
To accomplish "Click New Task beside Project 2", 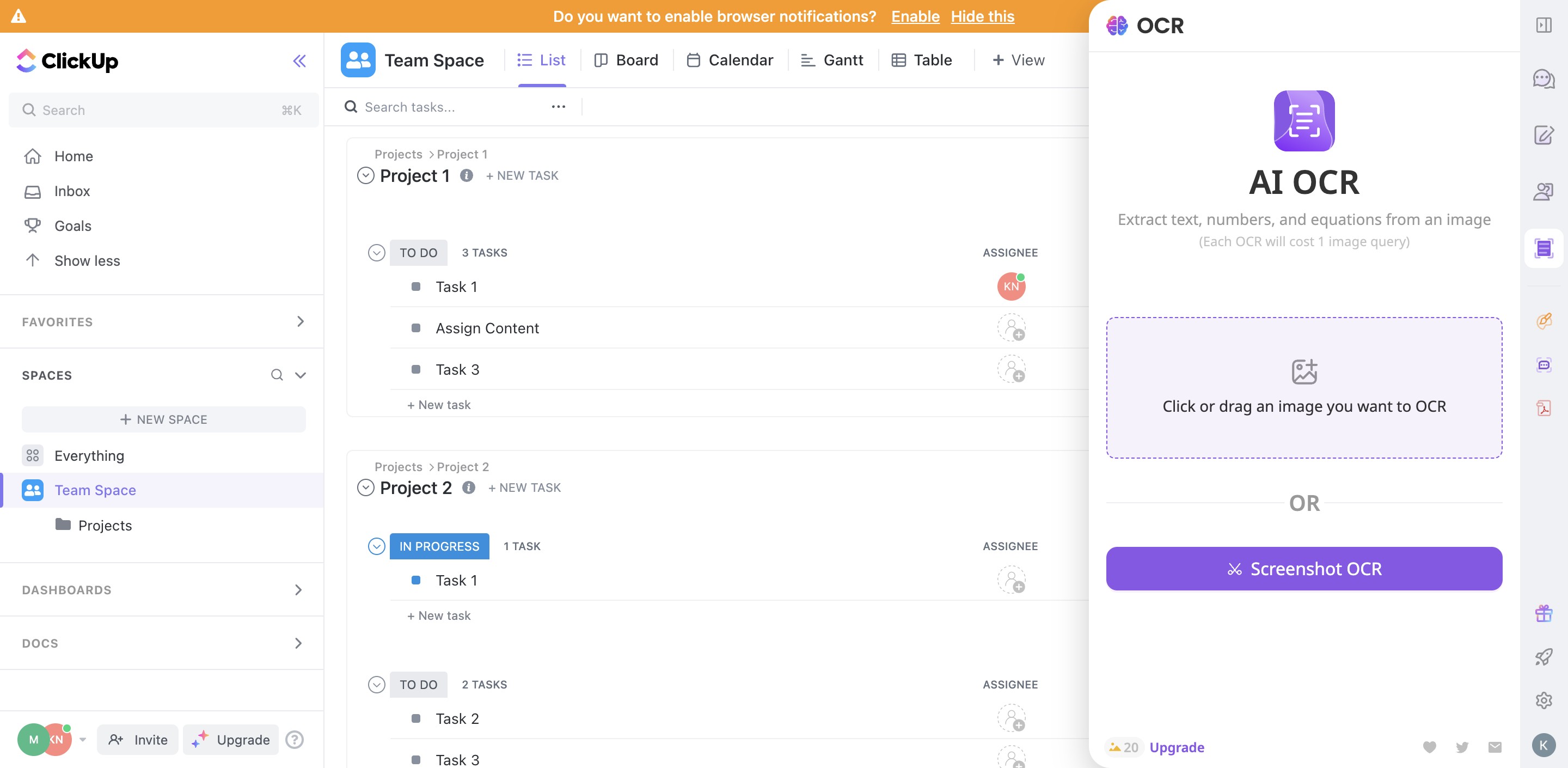I will tap(524, 487).
